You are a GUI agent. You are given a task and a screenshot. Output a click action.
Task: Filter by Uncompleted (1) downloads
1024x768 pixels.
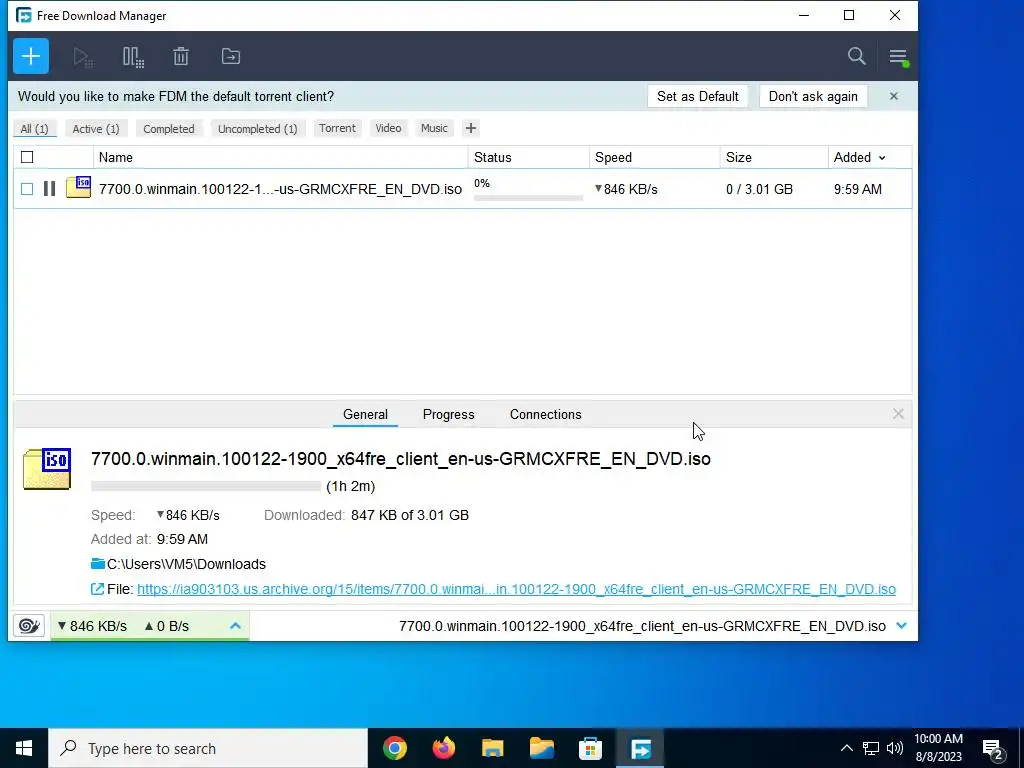point(257,129)
